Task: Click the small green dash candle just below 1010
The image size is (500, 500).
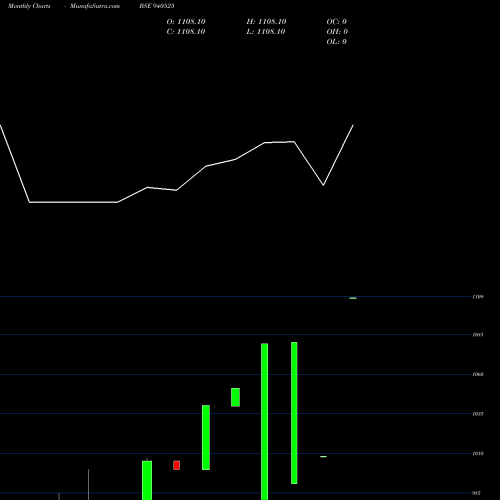Action: (323, 456)
